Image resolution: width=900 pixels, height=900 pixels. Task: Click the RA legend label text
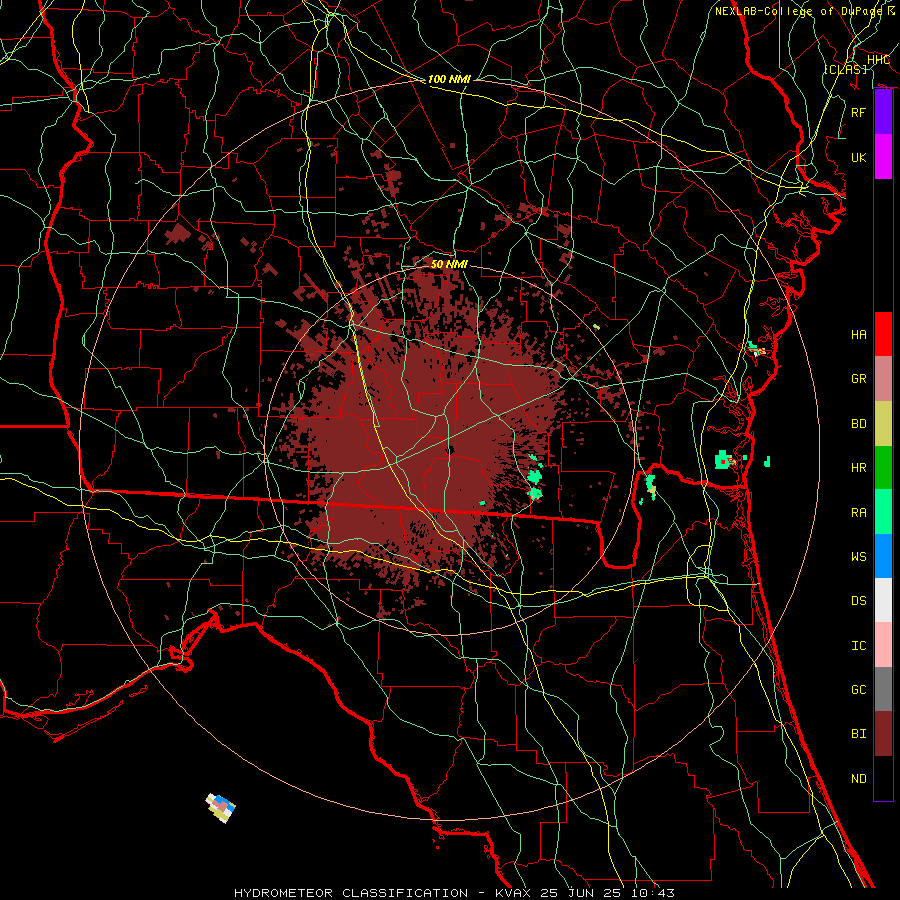[858, 512]
